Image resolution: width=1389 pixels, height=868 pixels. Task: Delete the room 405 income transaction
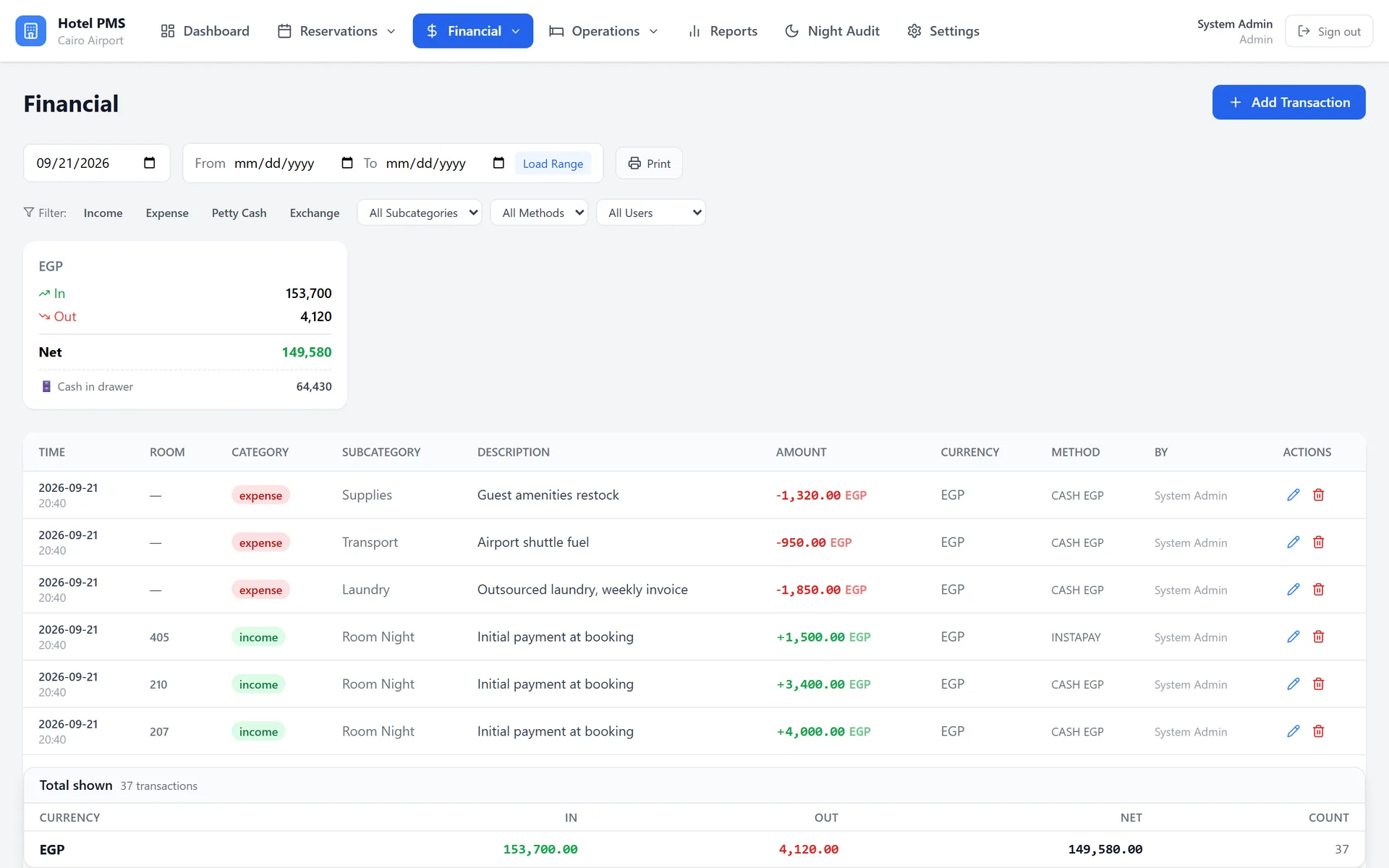click(1318, 637)
